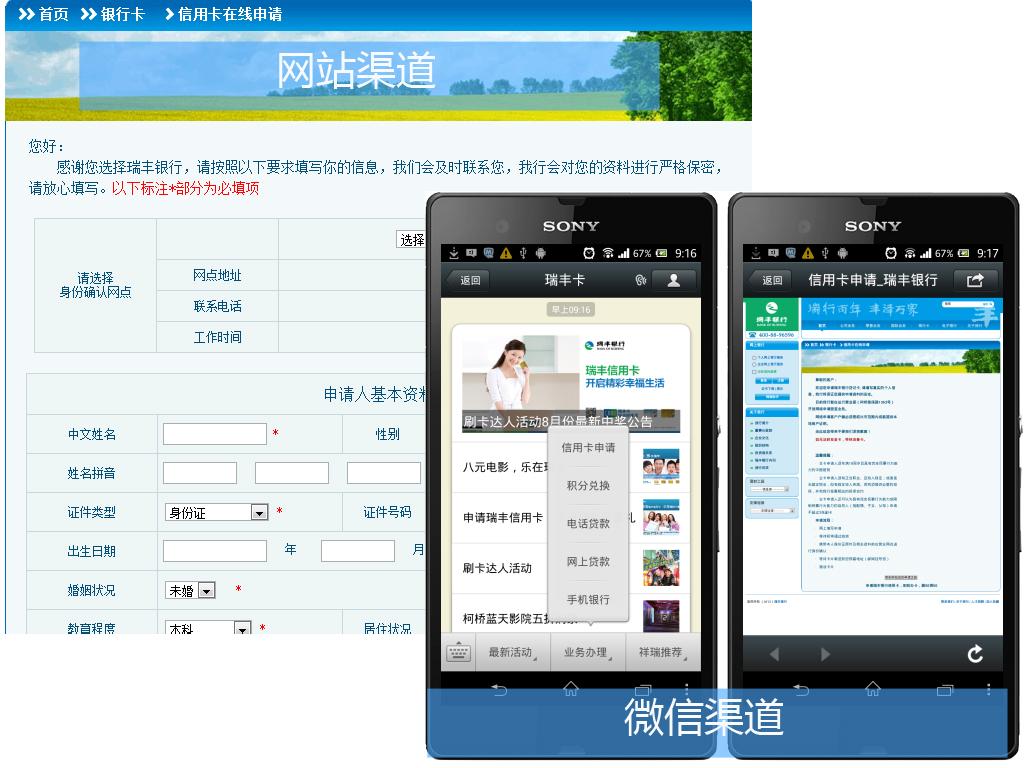Tap the thumbnail beside 柯桥蓝天影院
The height and width of the screenshot is (768, 1024).
[661, 616]
